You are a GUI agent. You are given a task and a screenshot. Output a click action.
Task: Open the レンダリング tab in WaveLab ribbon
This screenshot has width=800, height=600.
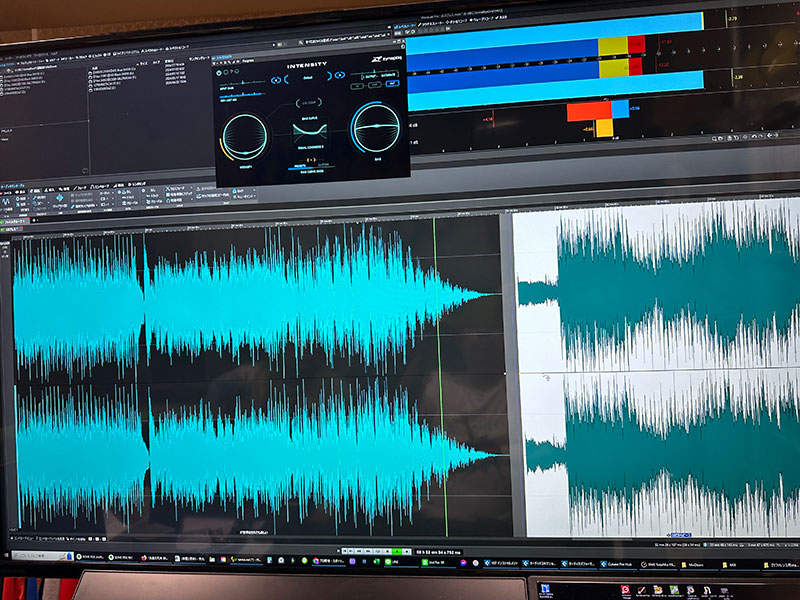[x=137, y=184]
